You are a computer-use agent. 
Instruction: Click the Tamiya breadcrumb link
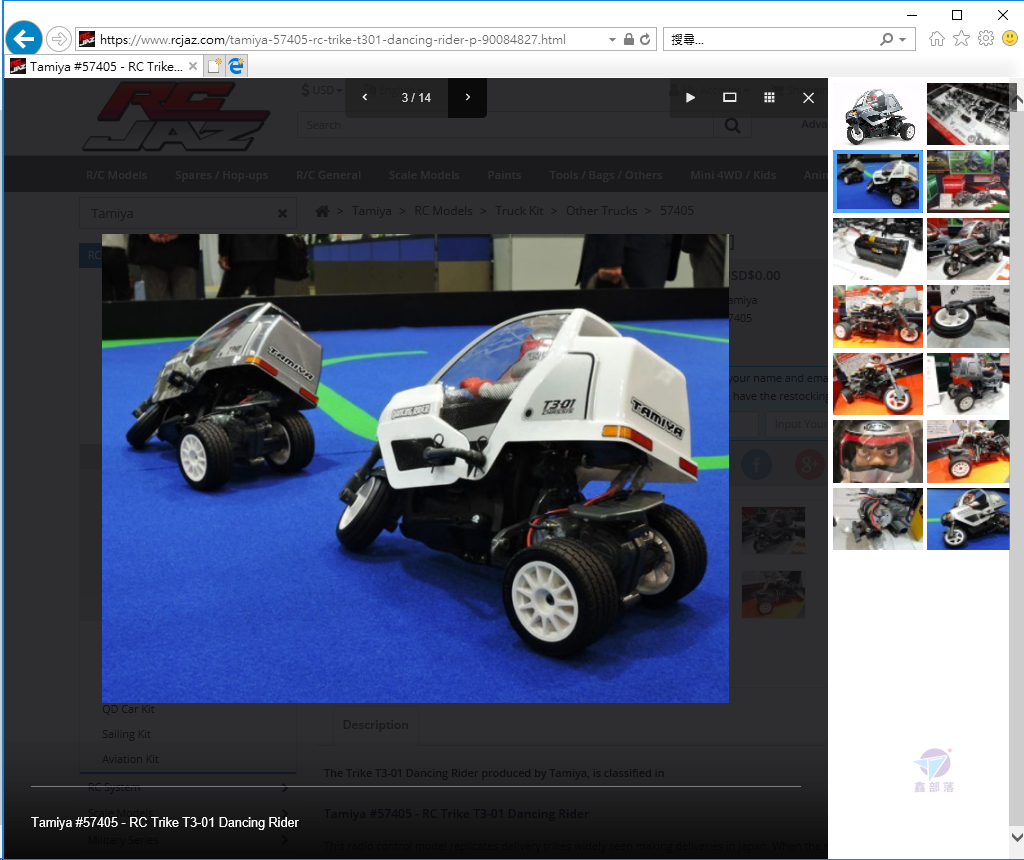click(372, 211)
